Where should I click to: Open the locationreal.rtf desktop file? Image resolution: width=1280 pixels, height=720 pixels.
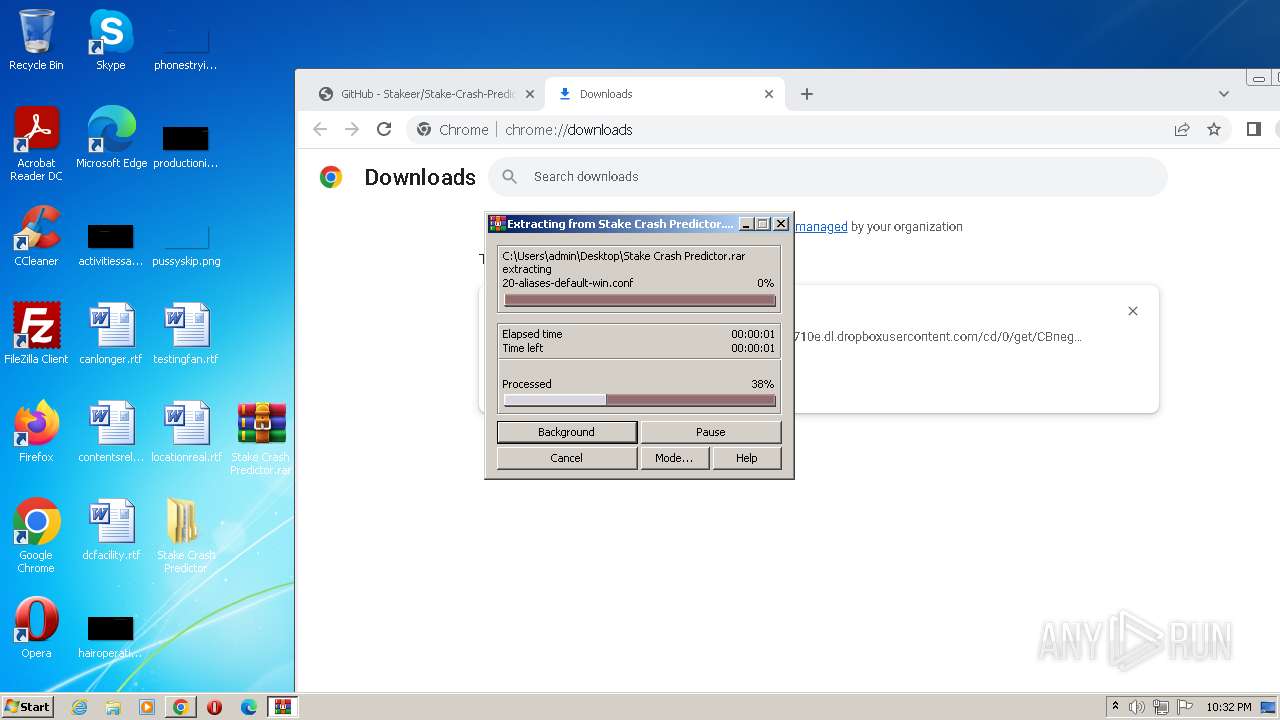point(186,432)
